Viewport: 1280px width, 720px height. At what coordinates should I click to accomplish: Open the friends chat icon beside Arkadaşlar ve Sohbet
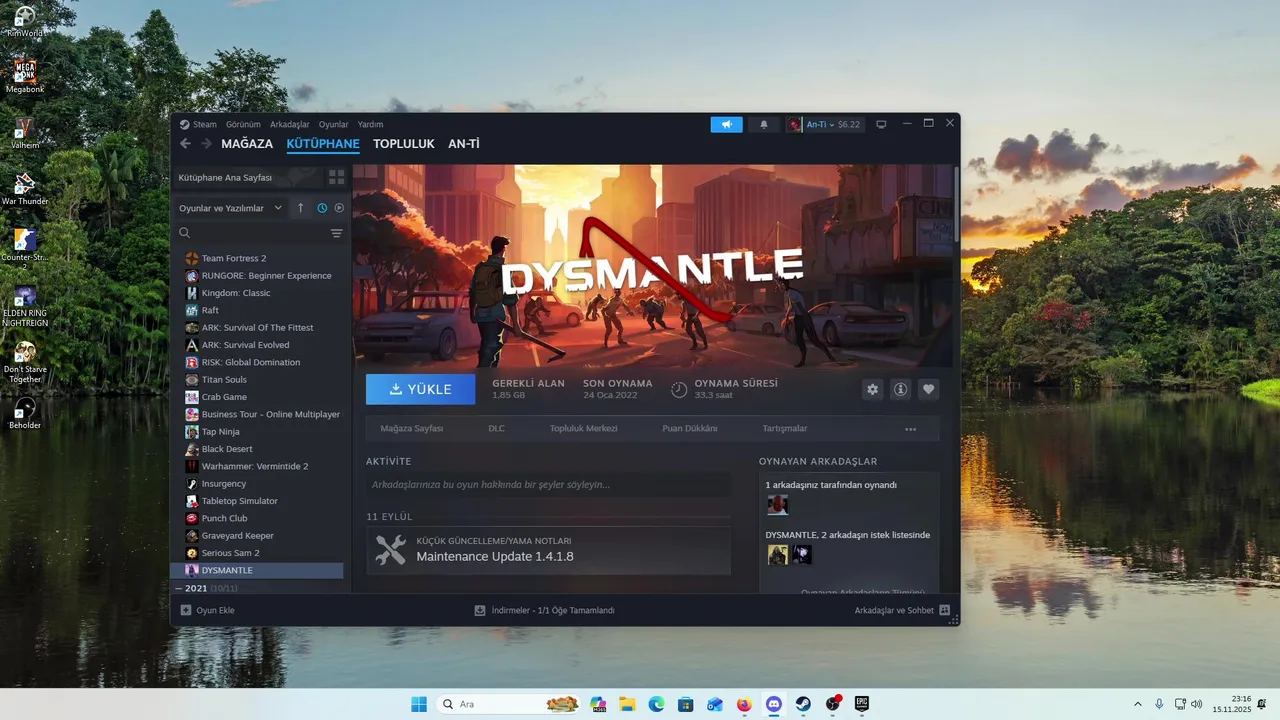coord(944,610)
